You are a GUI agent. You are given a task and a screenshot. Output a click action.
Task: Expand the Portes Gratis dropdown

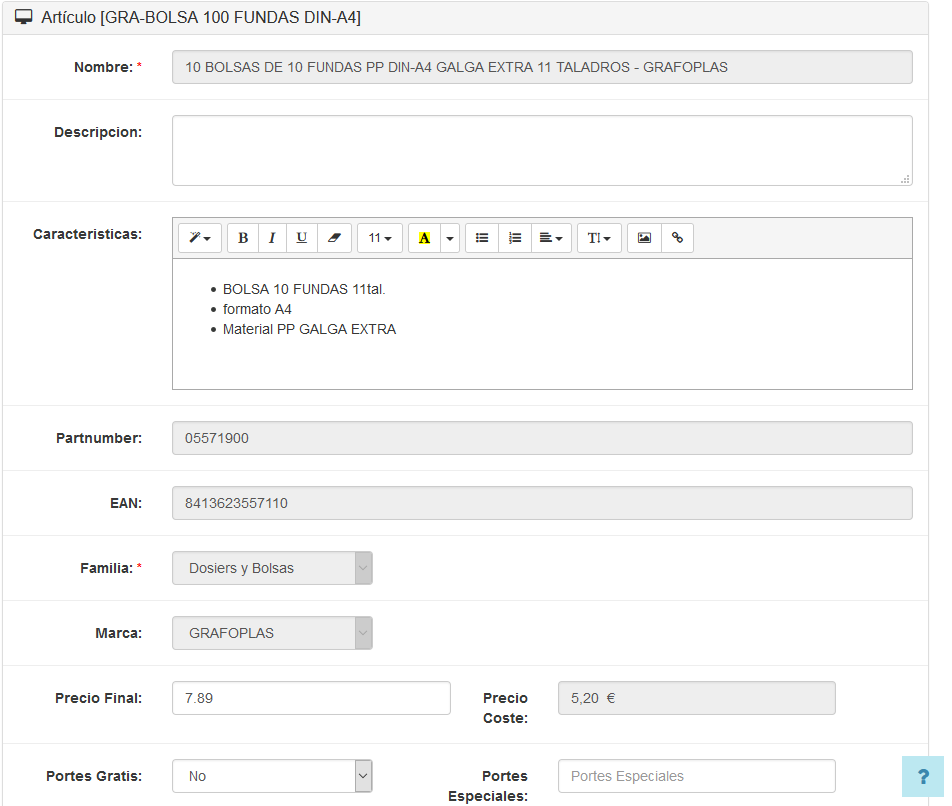pos(272,776)
